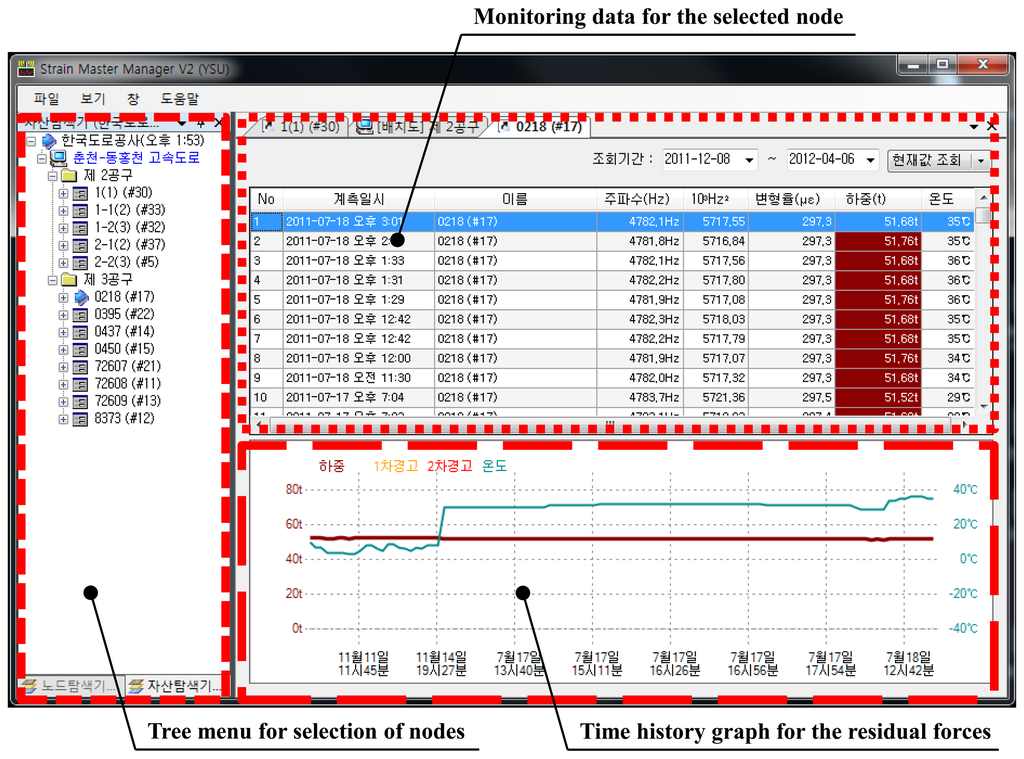1024x759 pixels.
Task: Open the 창 menu
Action: [133, 99]
